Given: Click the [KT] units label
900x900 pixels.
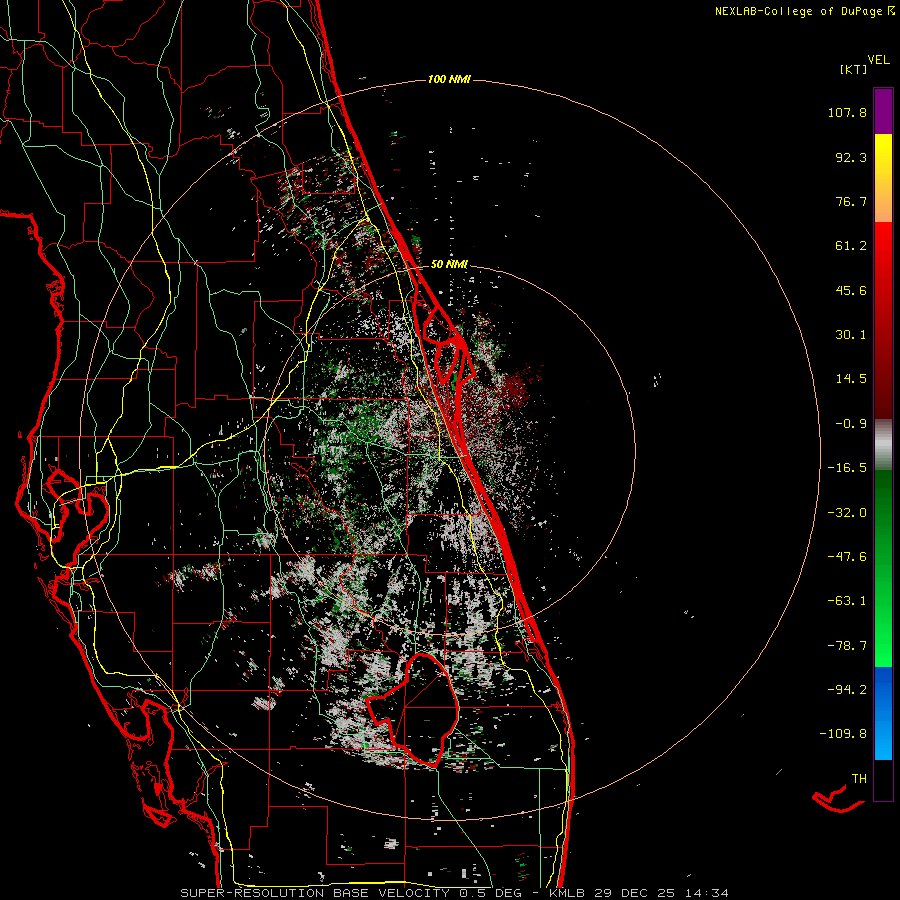Looking at the screenshot, I should (853, 69).
